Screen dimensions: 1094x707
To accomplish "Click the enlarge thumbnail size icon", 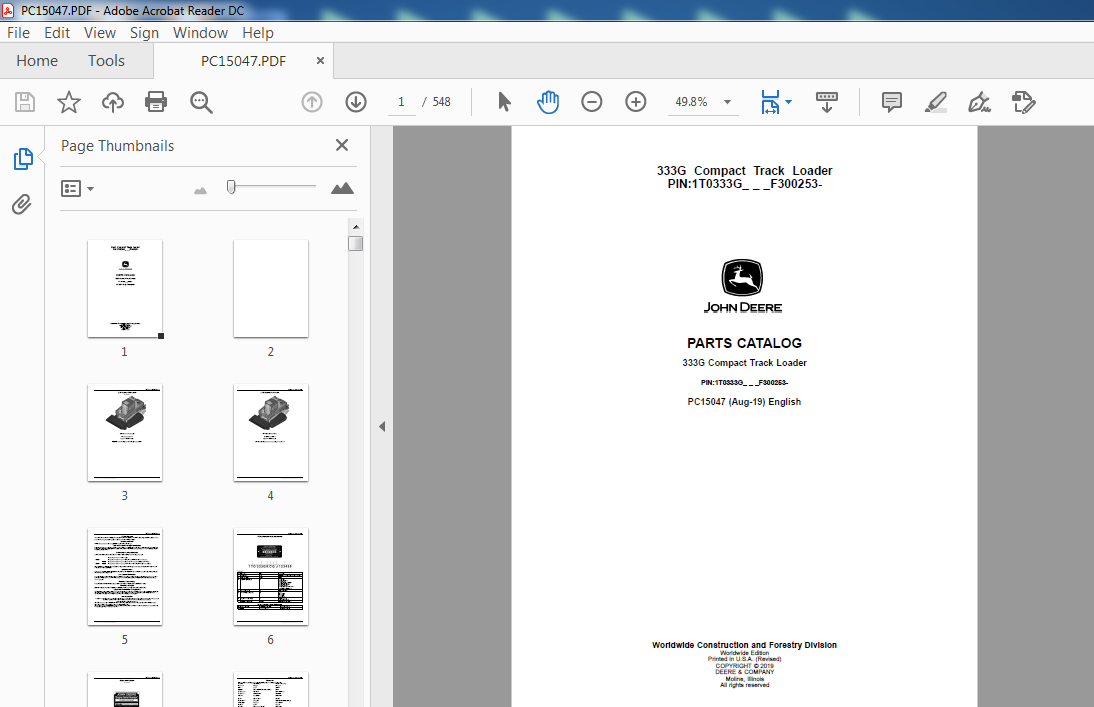I will click(x=342, y=188).
